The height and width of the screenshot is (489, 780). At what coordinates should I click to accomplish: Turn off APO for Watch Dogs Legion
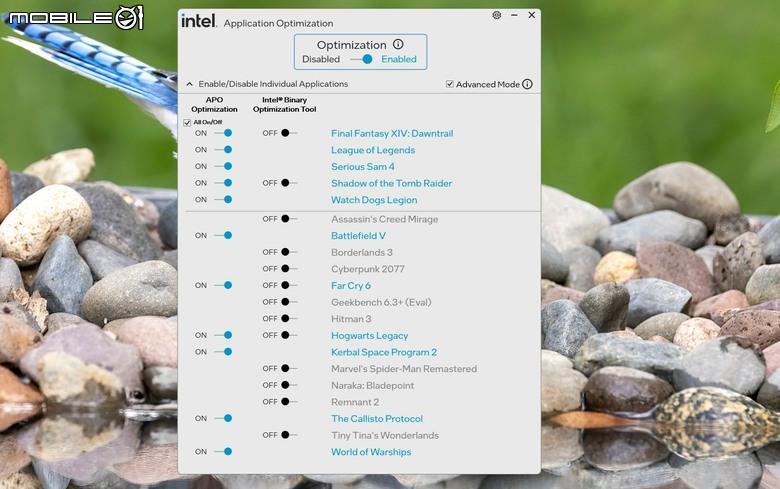pos(223,199)
